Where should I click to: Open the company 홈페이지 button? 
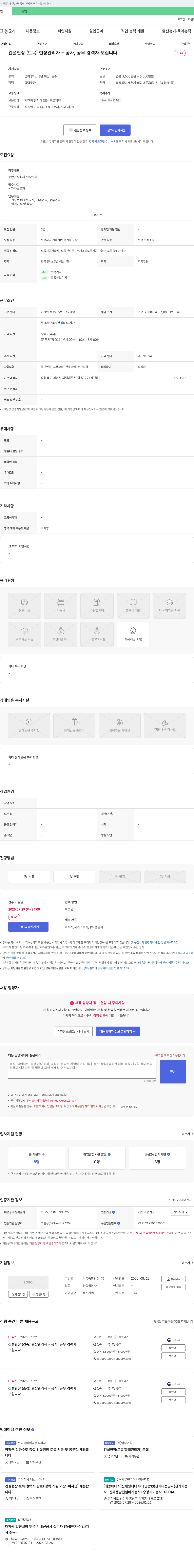pos(174,1279)
